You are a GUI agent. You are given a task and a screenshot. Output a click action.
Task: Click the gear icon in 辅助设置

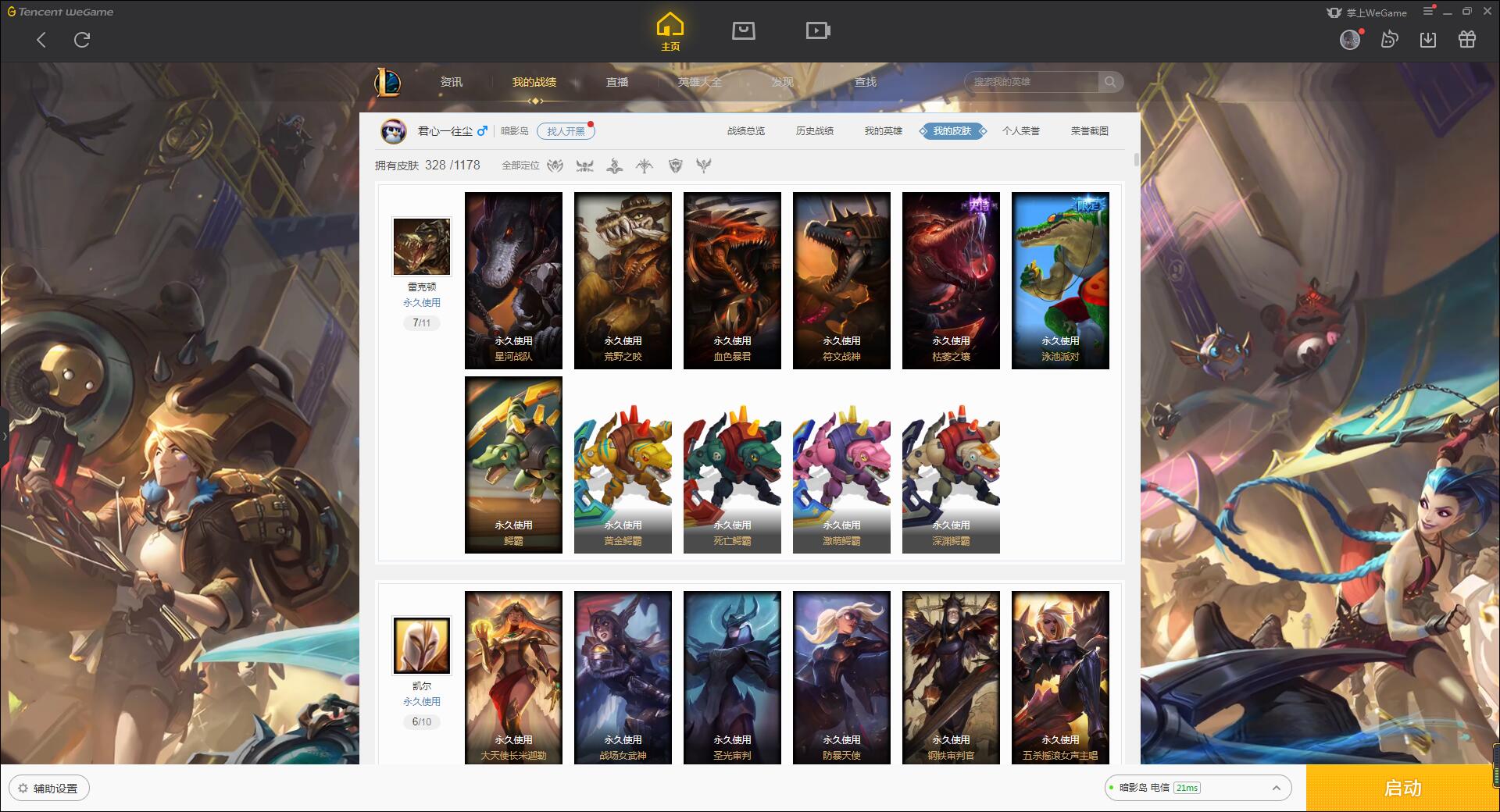[x=23, y=788]
